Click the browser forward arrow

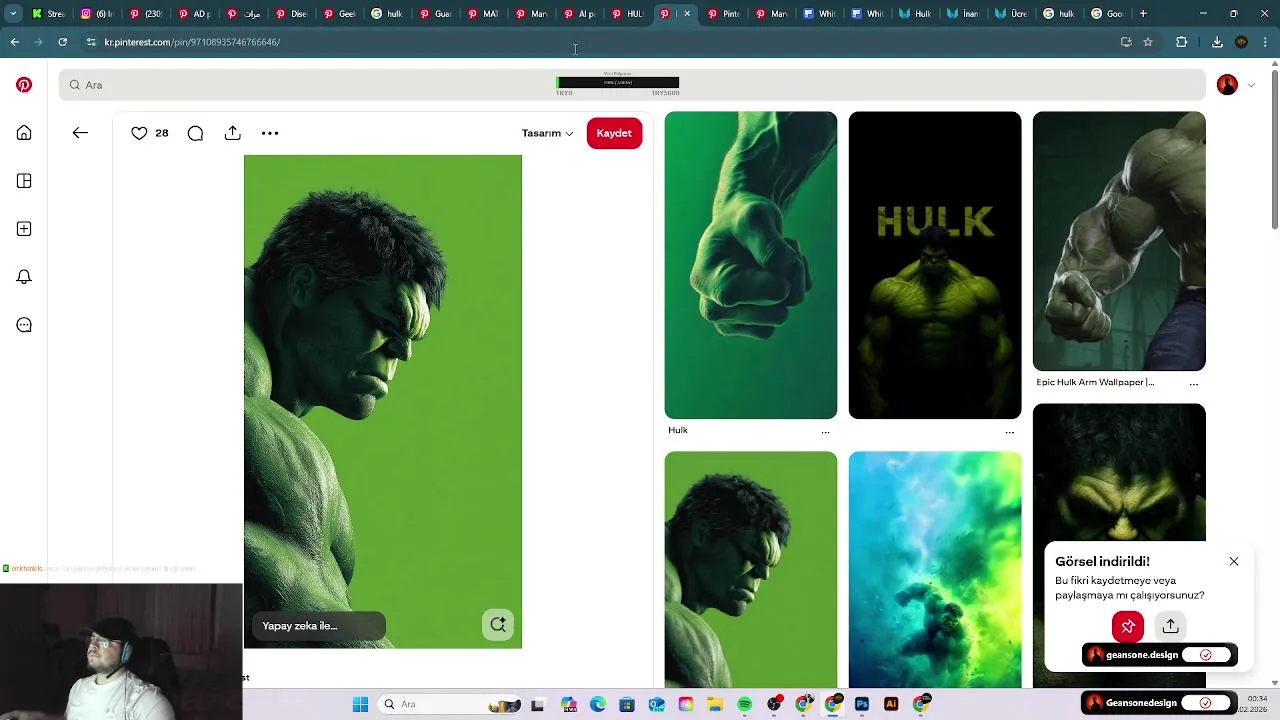coord(39,42)
